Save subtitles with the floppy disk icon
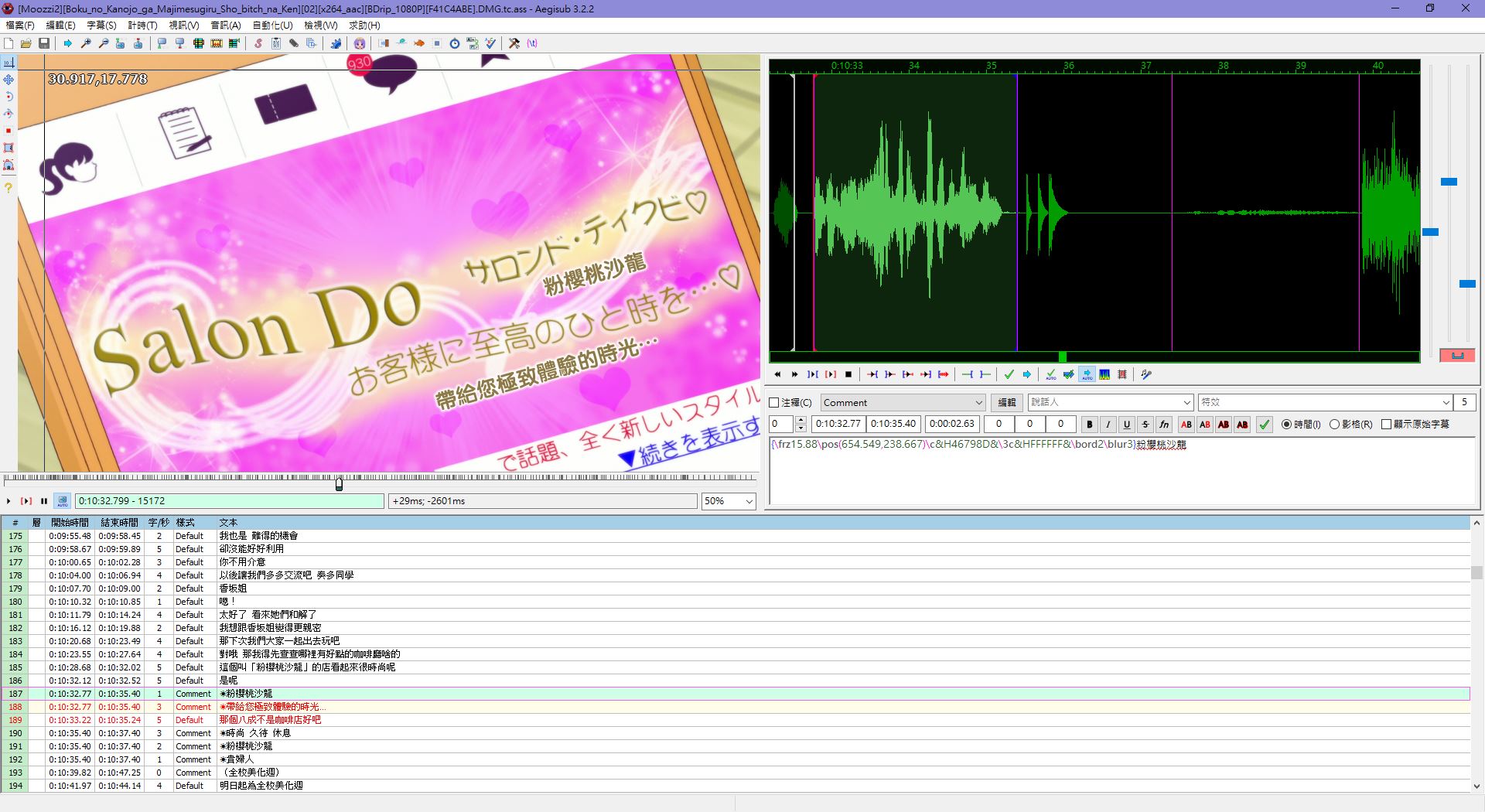Image resolution: width=1485 pixels, height=812 pixels. 44,43
